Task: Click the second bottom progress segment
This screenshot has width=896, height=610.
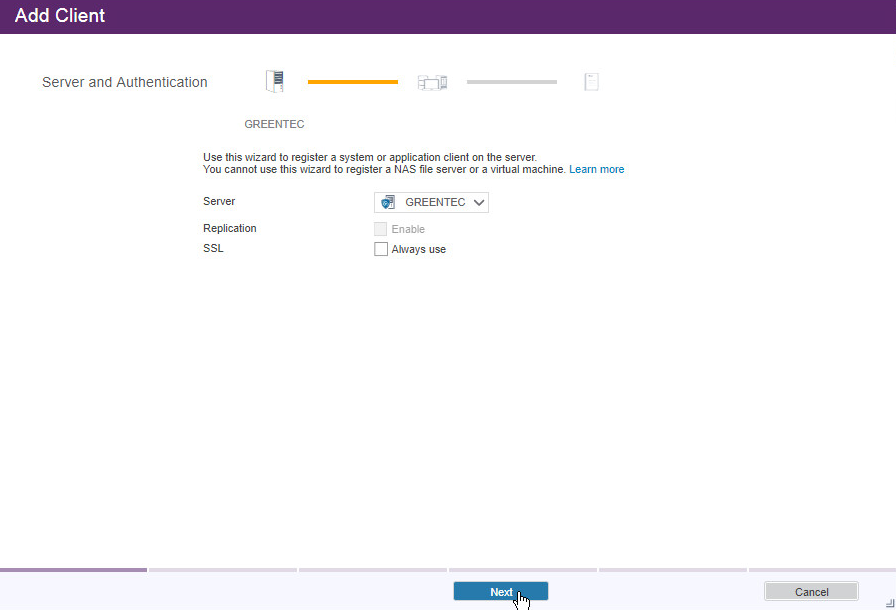Action: 223,570
